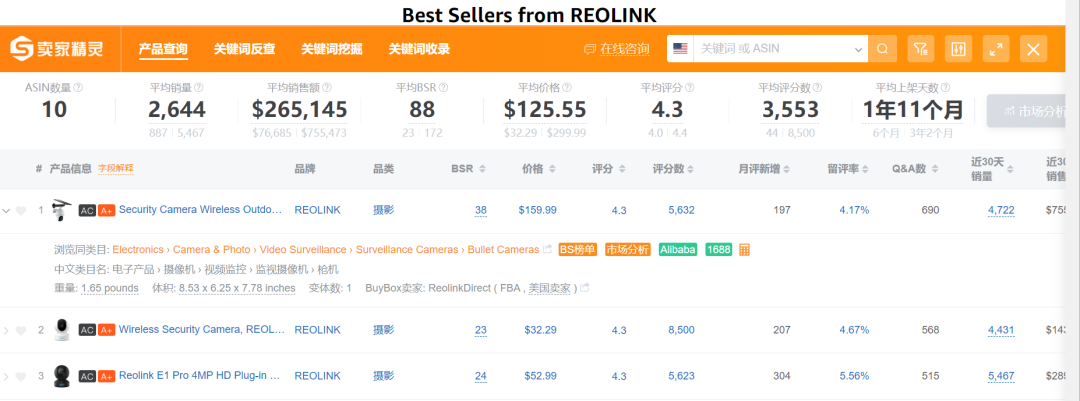Switch to the 关键词挖掘 tab

pos(331,49)
